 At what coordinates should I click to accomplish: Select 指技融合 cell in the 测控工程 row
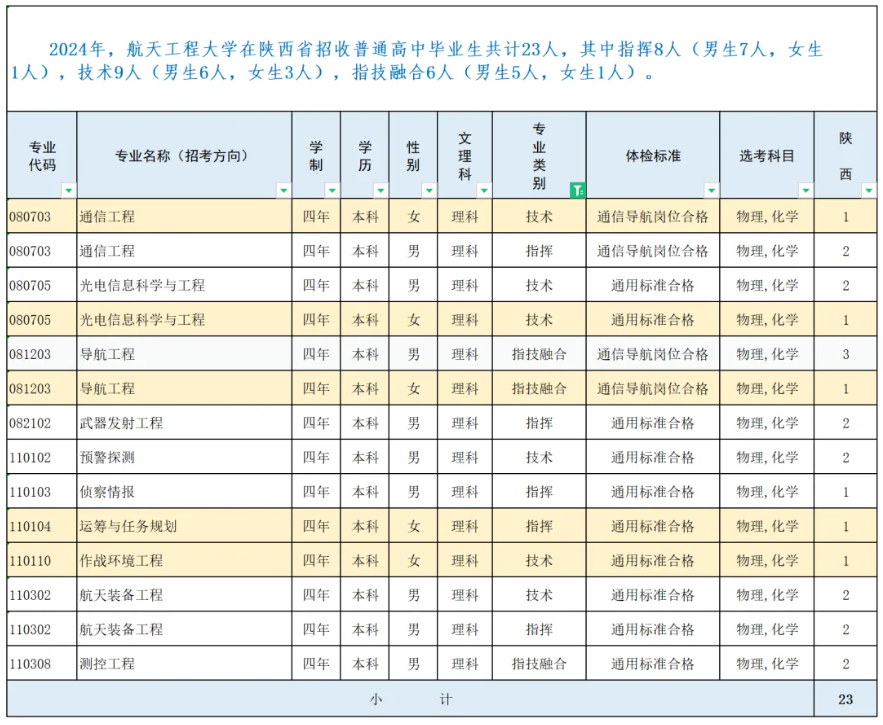(x=539, y=663)
